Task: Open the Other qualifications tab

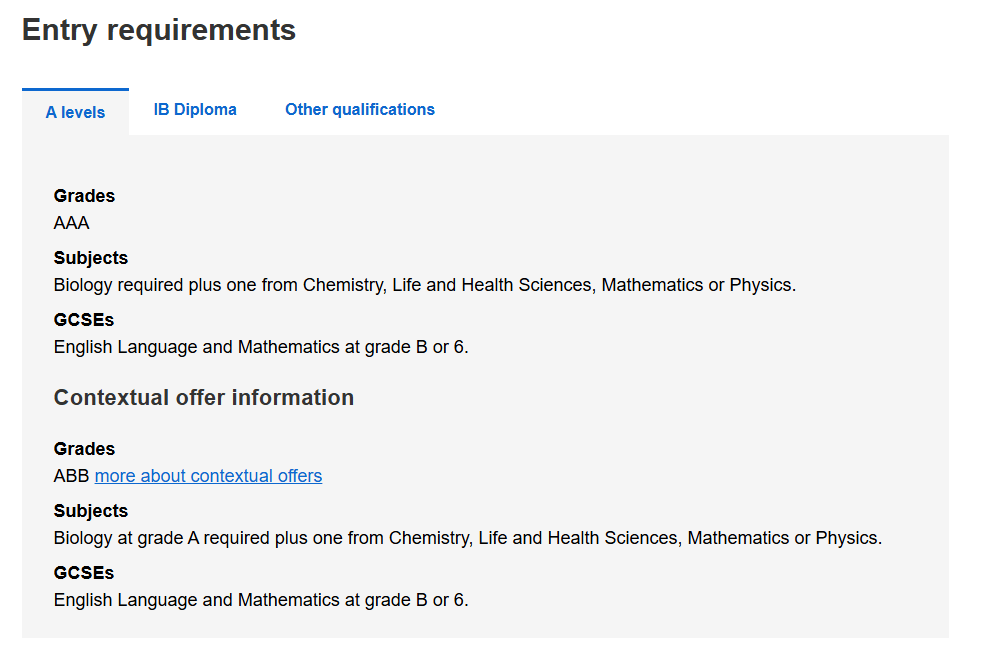Action: (360, 109)
